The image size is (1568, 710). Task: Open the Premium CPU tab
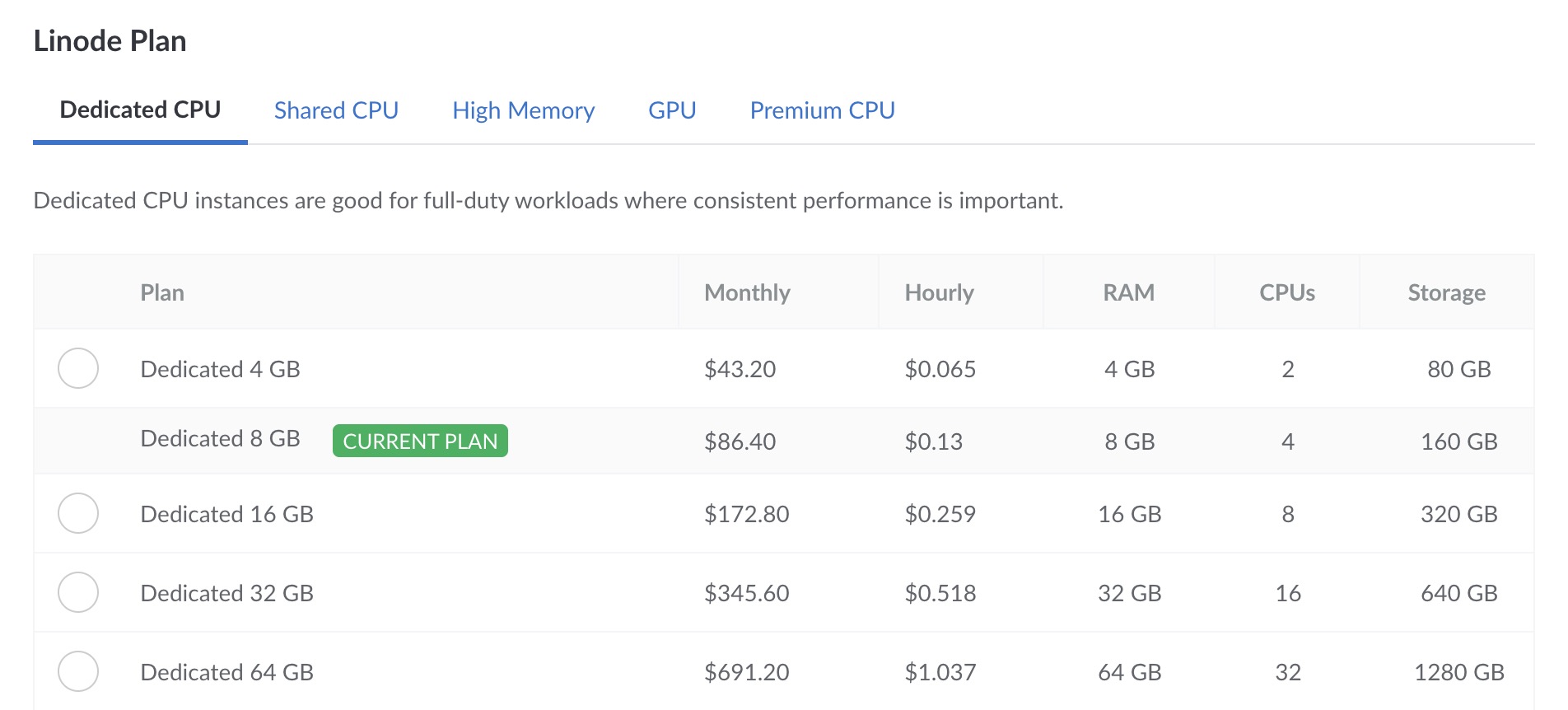click(822, 110)
